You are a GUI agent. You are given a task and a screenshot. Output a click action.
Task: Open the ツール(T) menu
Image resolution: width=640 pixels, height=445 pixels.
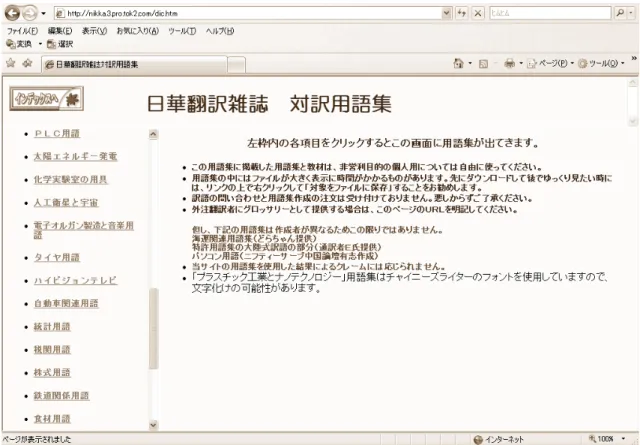click(182, 31)
